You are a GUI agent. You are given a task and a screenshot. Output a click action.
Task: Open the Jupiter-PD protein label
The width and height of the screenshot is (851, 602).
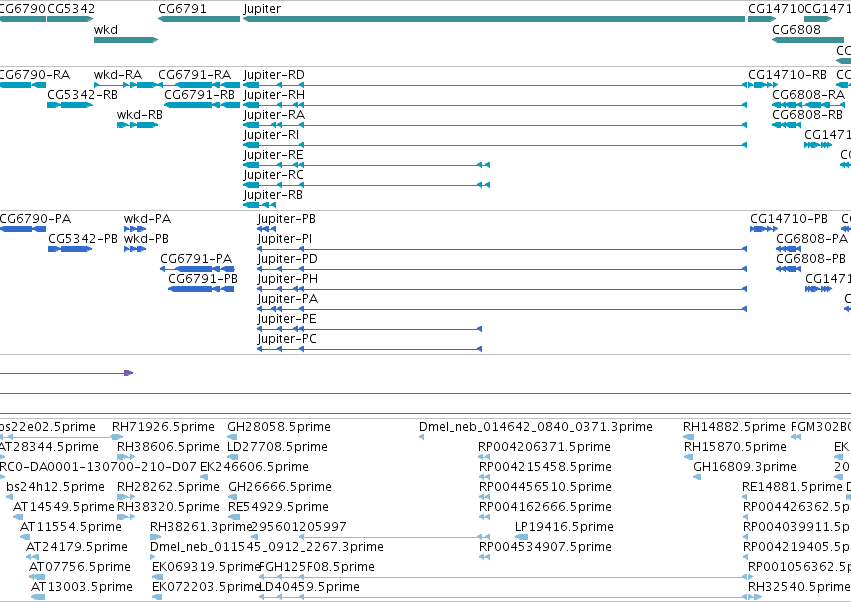[288, 259]
